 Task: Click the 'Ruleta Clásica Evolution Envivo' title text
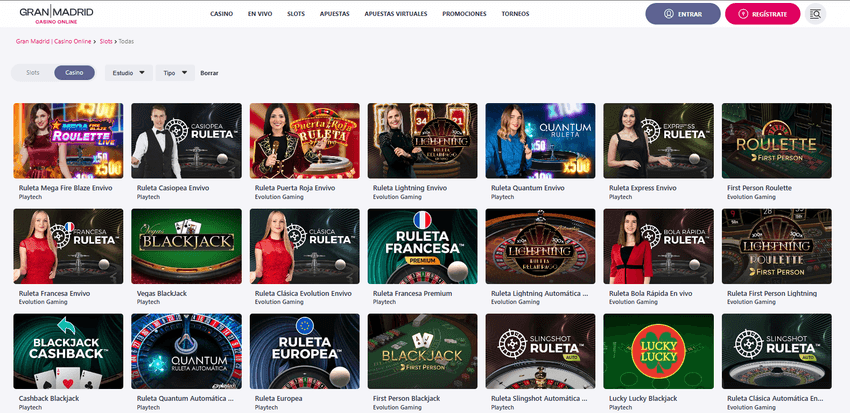pos(303,293)
